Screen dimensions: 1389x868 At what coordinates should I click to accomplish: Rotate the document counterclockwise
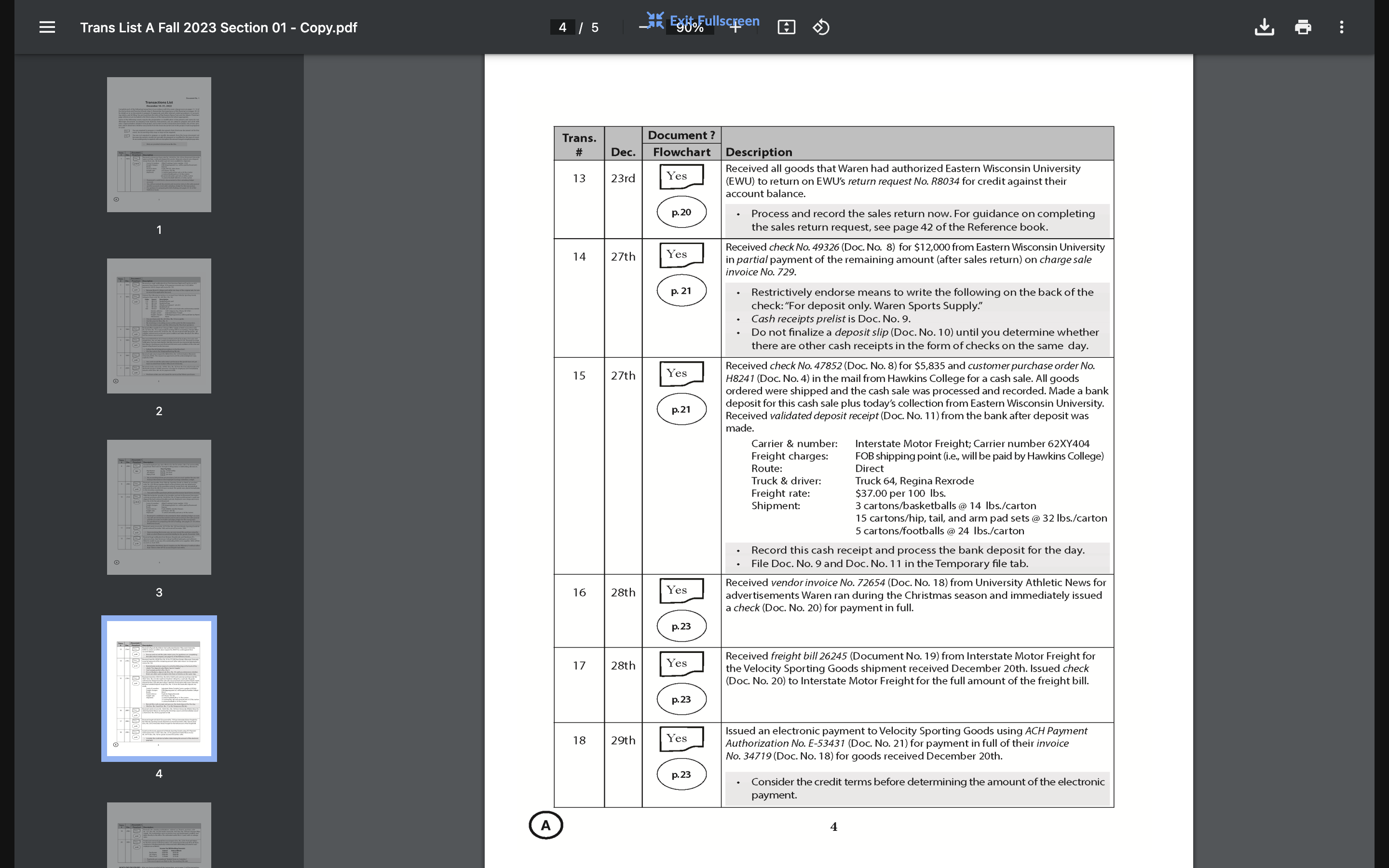pos(821,27)
